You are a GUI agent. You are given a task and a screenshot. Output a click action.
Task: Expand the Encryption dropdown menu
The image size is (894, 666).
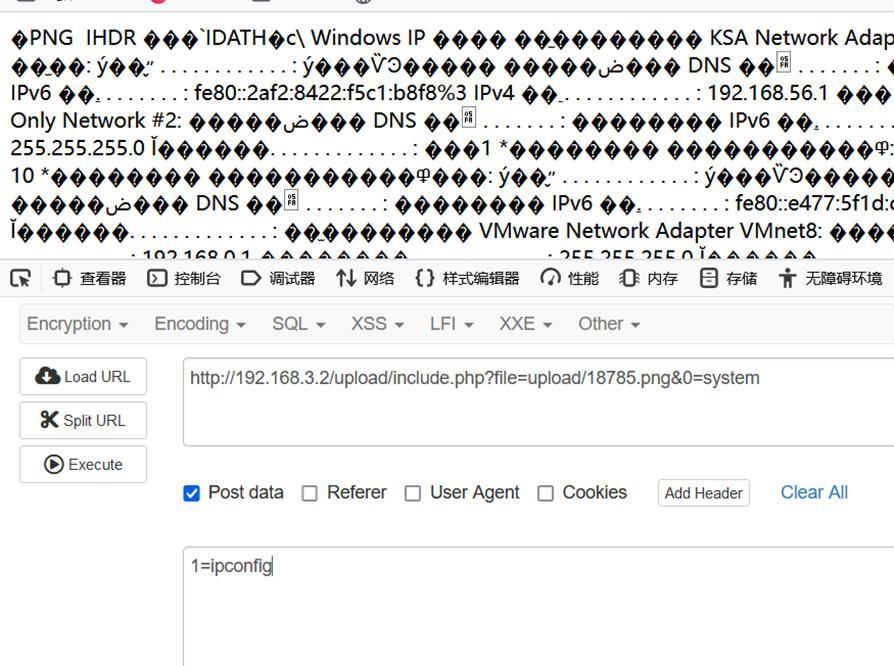point(77,324)
